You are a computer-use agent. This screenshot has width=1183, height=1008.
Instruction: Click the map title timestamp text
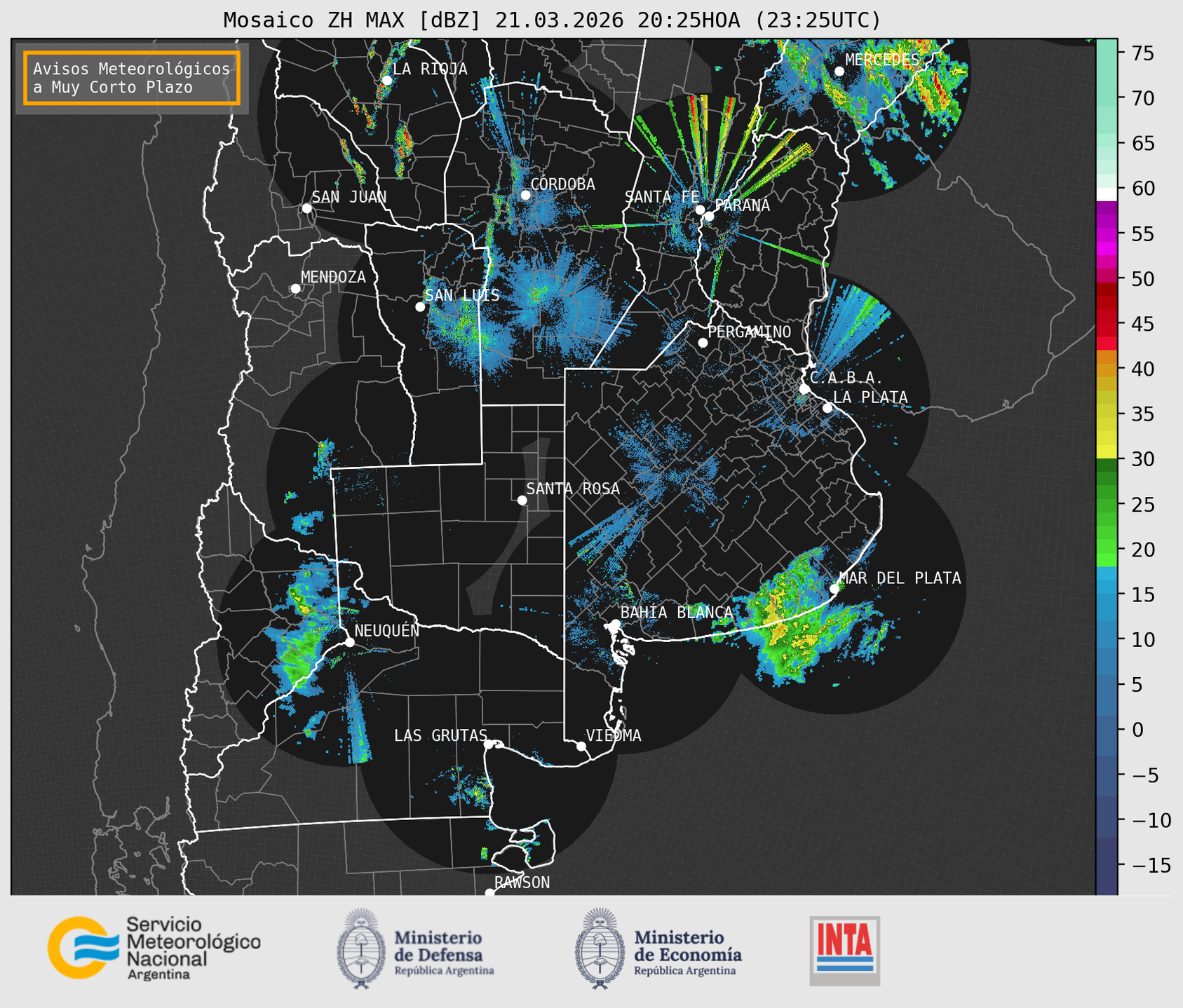(687, 20)
